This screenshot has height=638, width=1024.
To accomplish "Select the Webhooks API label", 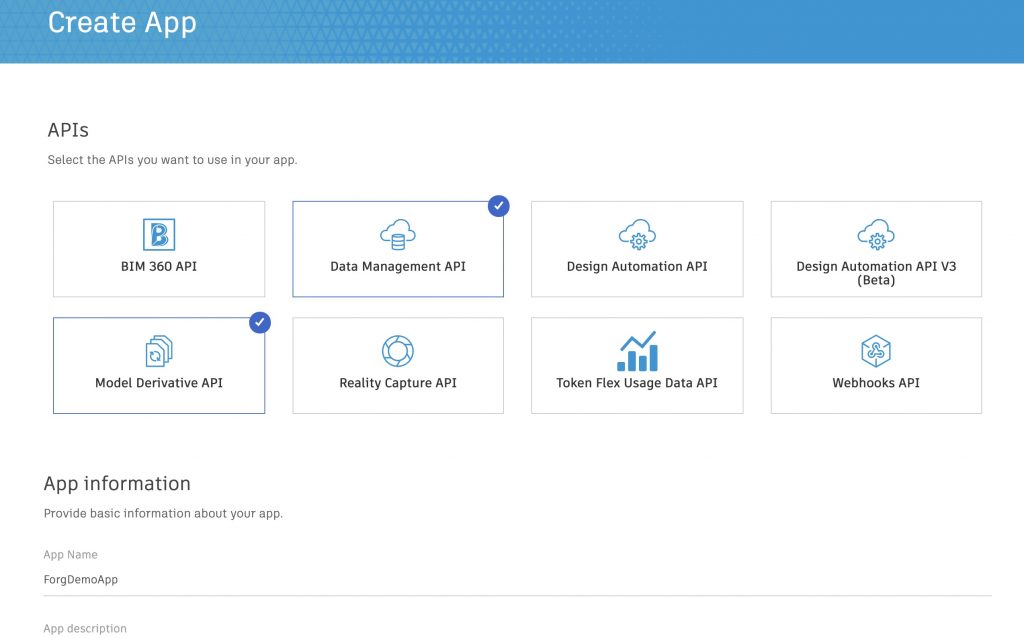I will click(x=876, y=383).
